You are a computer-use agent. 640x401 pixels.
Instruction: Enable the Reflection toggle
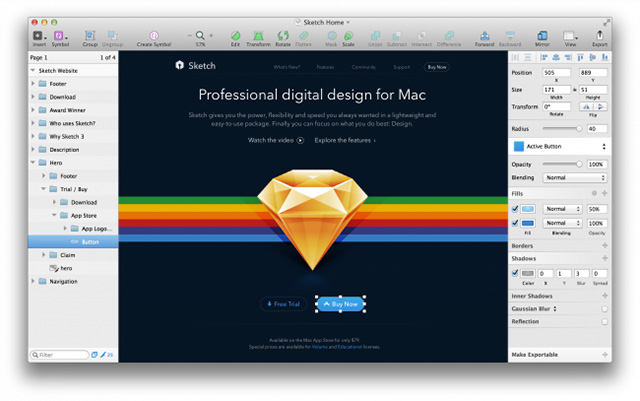coord(604,322)
